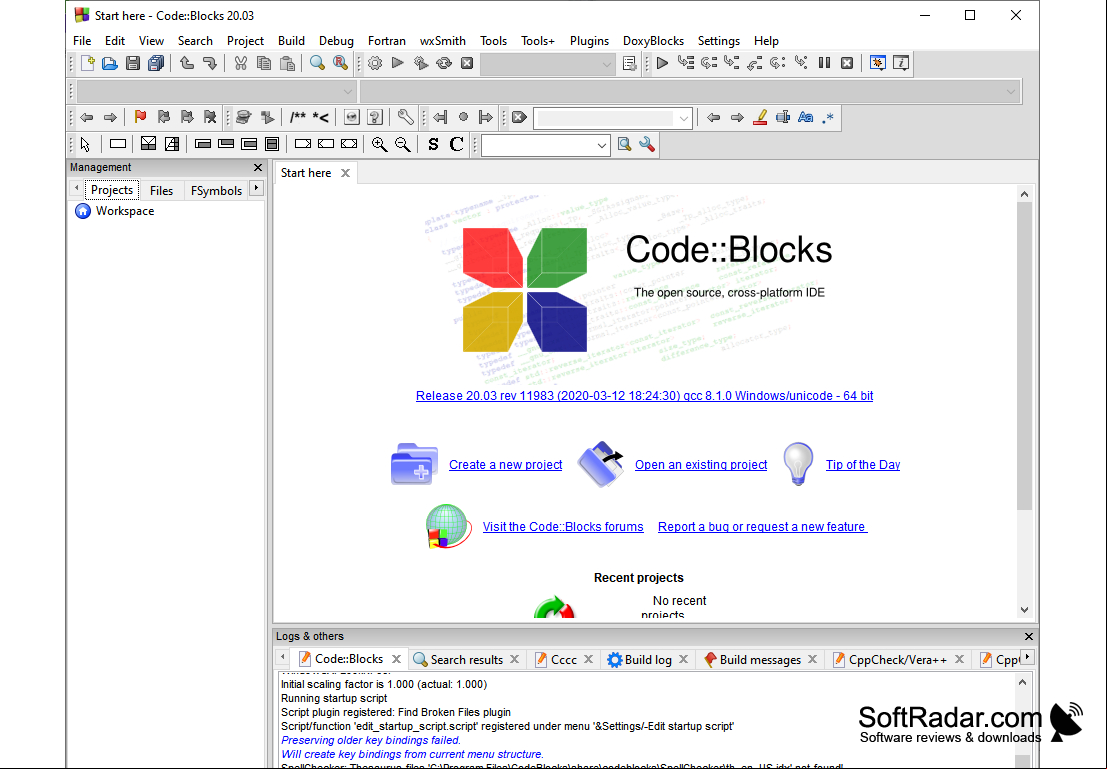The width and height of the screenshot is (1107, 769).
Task: Open the build target dropdown
Action: [547, 64]
